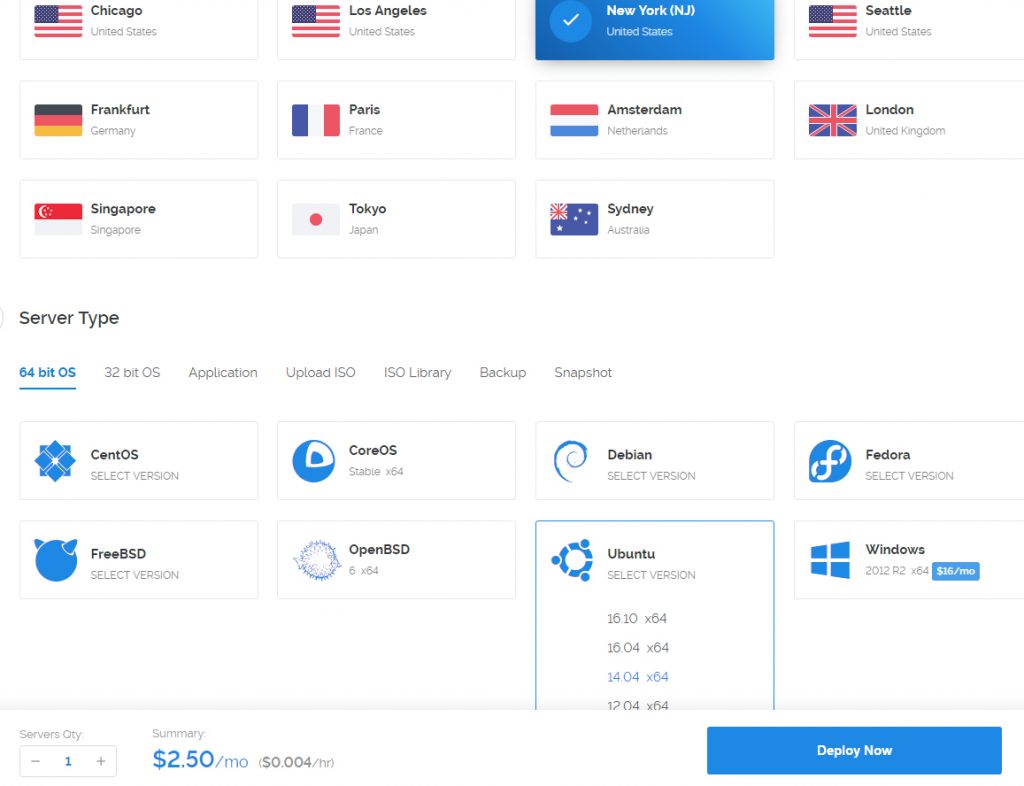Select the CoreOS logo
1024x786 pixels.
click(x=313, y=461)
